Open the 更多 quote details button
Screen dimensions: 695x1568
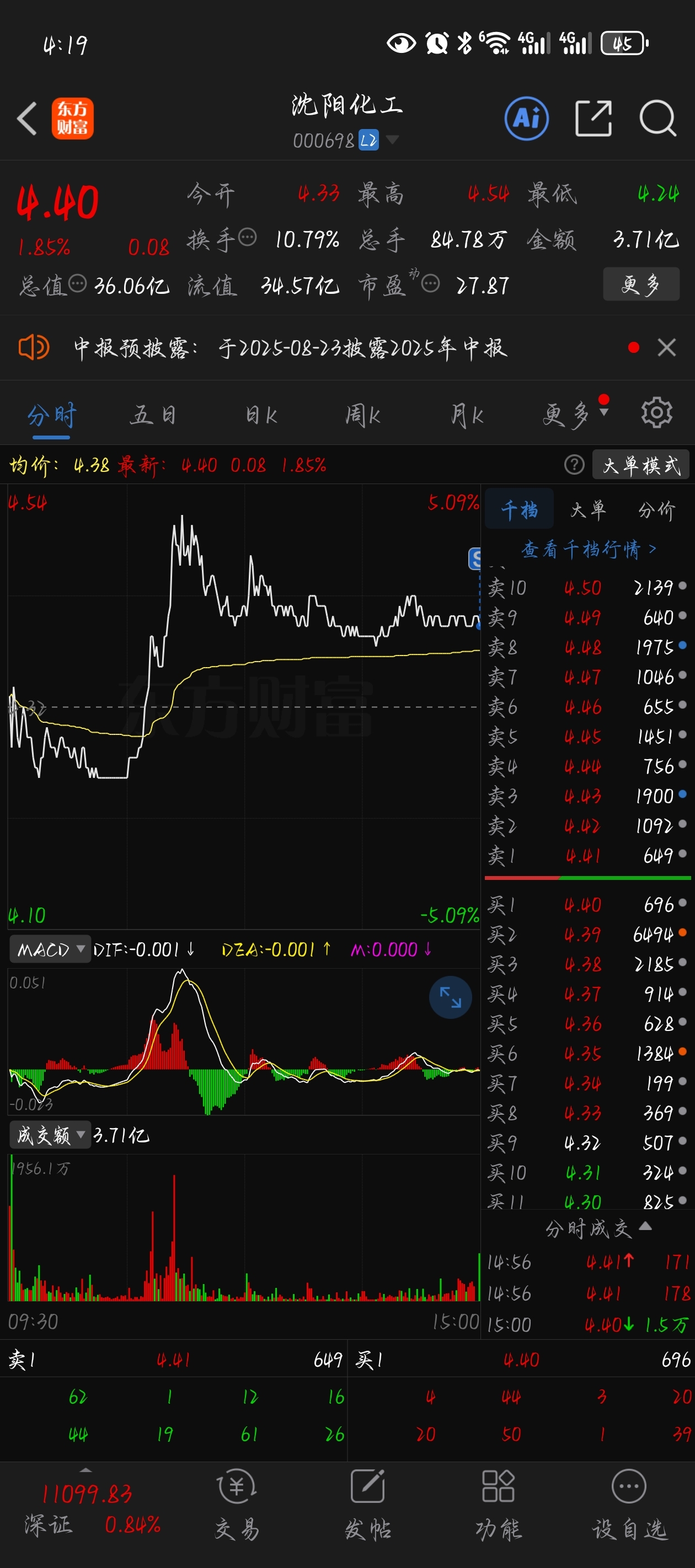pyautogui.click(x=641, y=283)
